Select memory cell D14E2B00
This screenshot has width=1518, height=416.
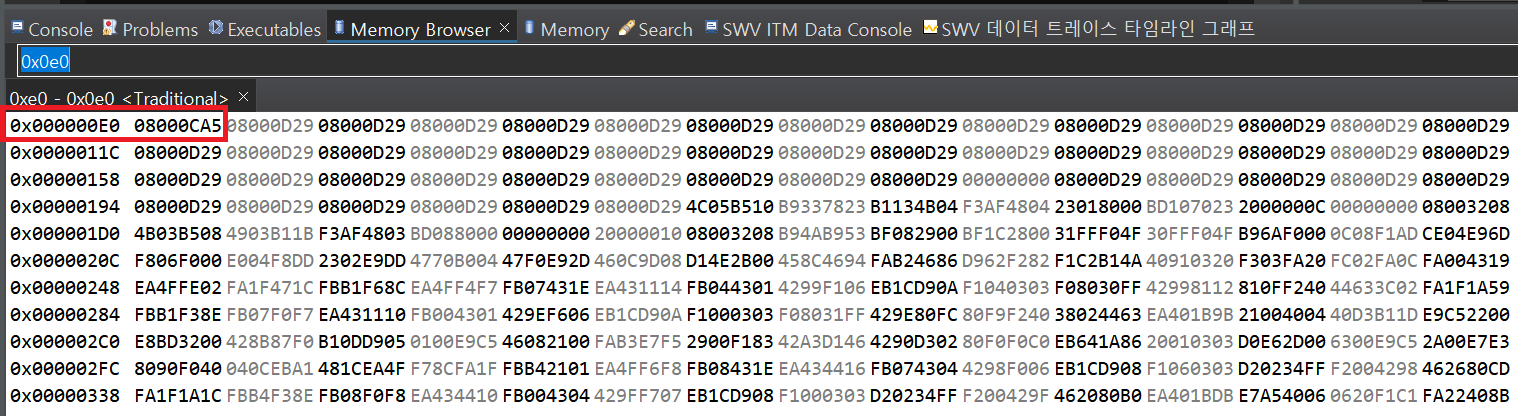[x=730, y=261]
